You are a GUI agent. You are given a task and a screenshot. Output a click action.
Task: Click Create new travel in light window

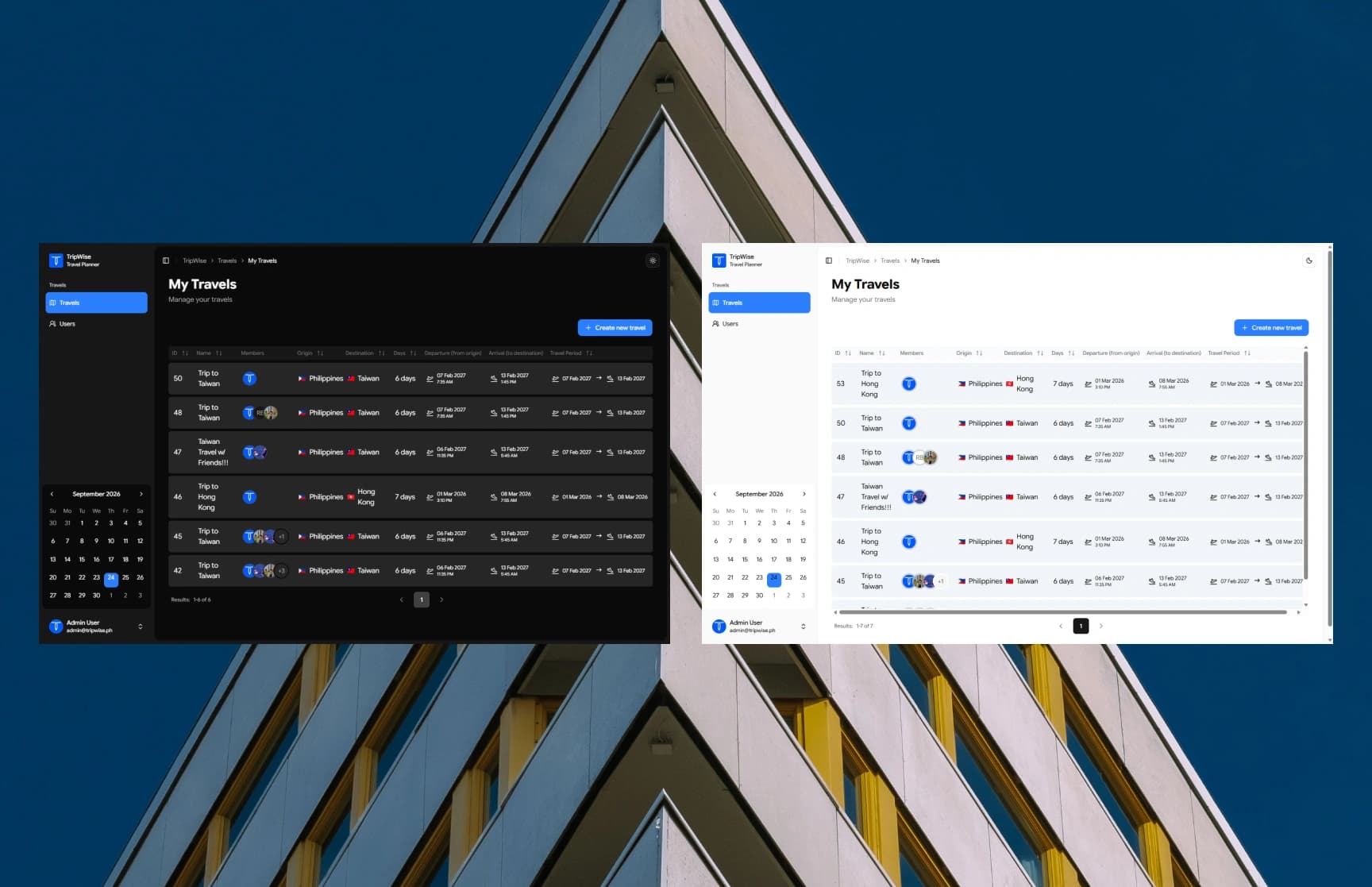(1271, 327)
